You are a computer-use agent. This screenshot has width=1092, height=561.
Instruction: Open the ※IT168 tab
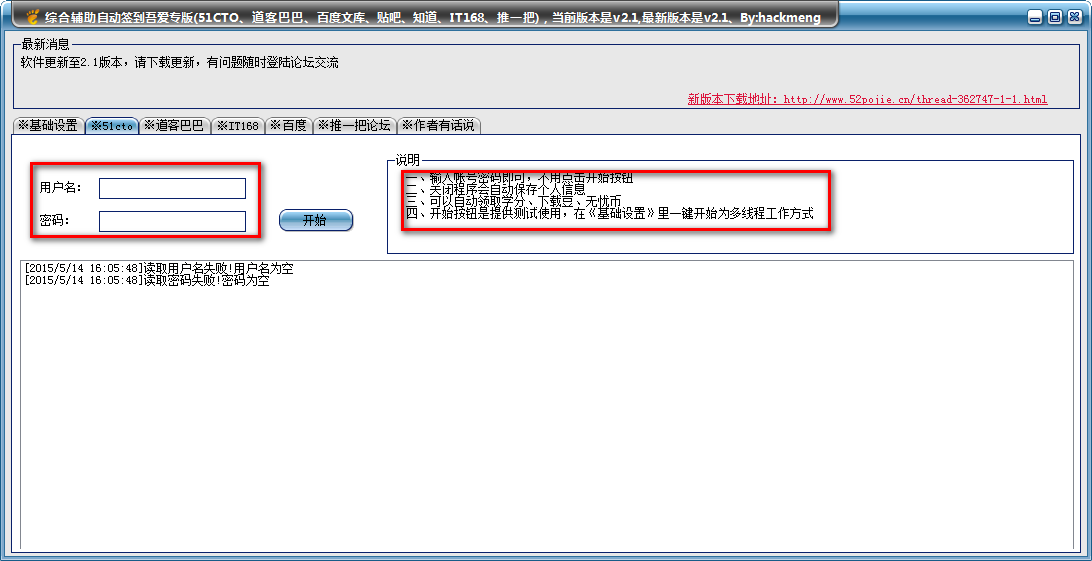click(237, 125)
